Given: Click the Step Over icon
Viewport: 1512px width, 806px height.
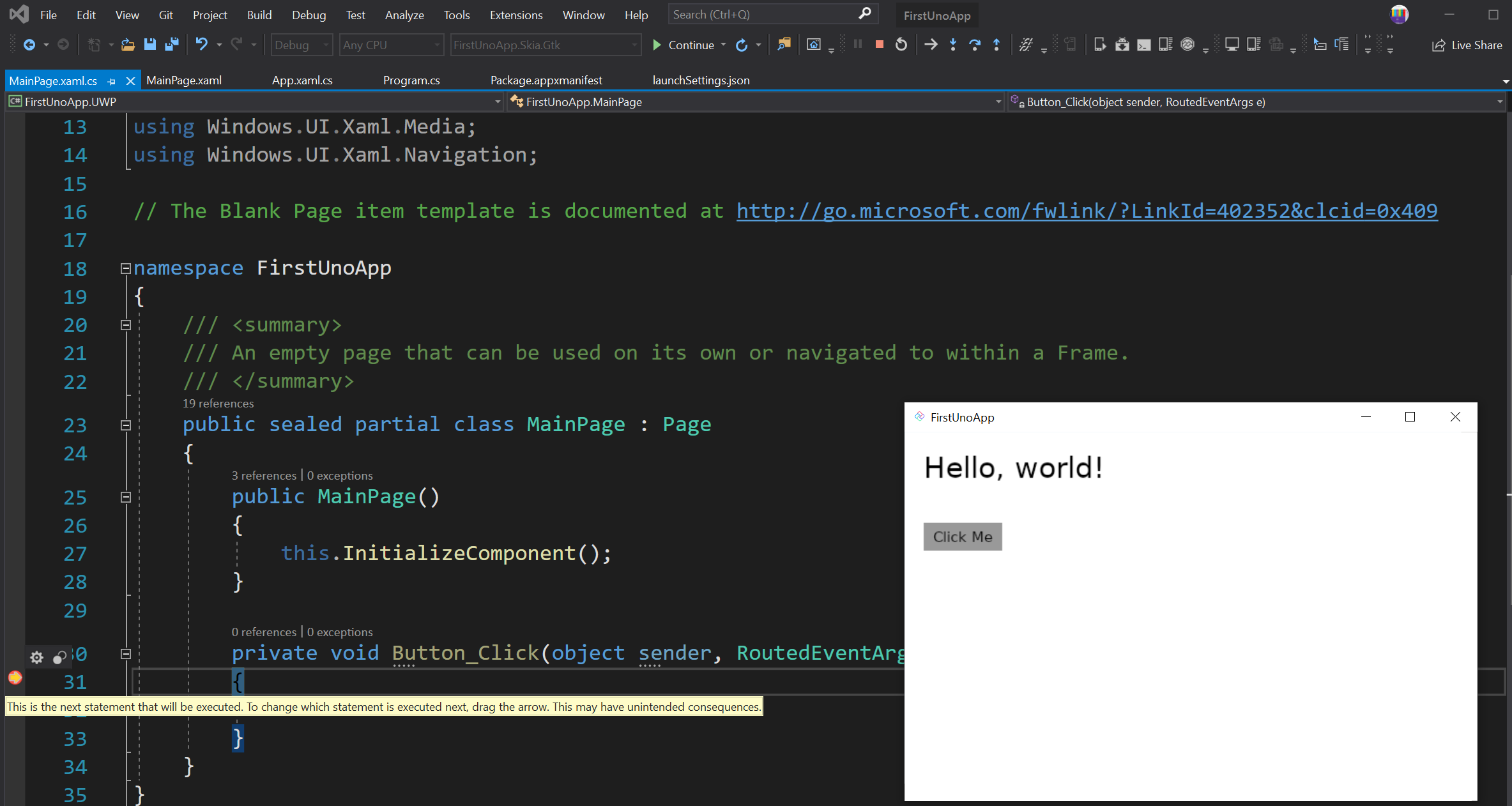Looking at the screenshot, I should [x=974, y=45].
